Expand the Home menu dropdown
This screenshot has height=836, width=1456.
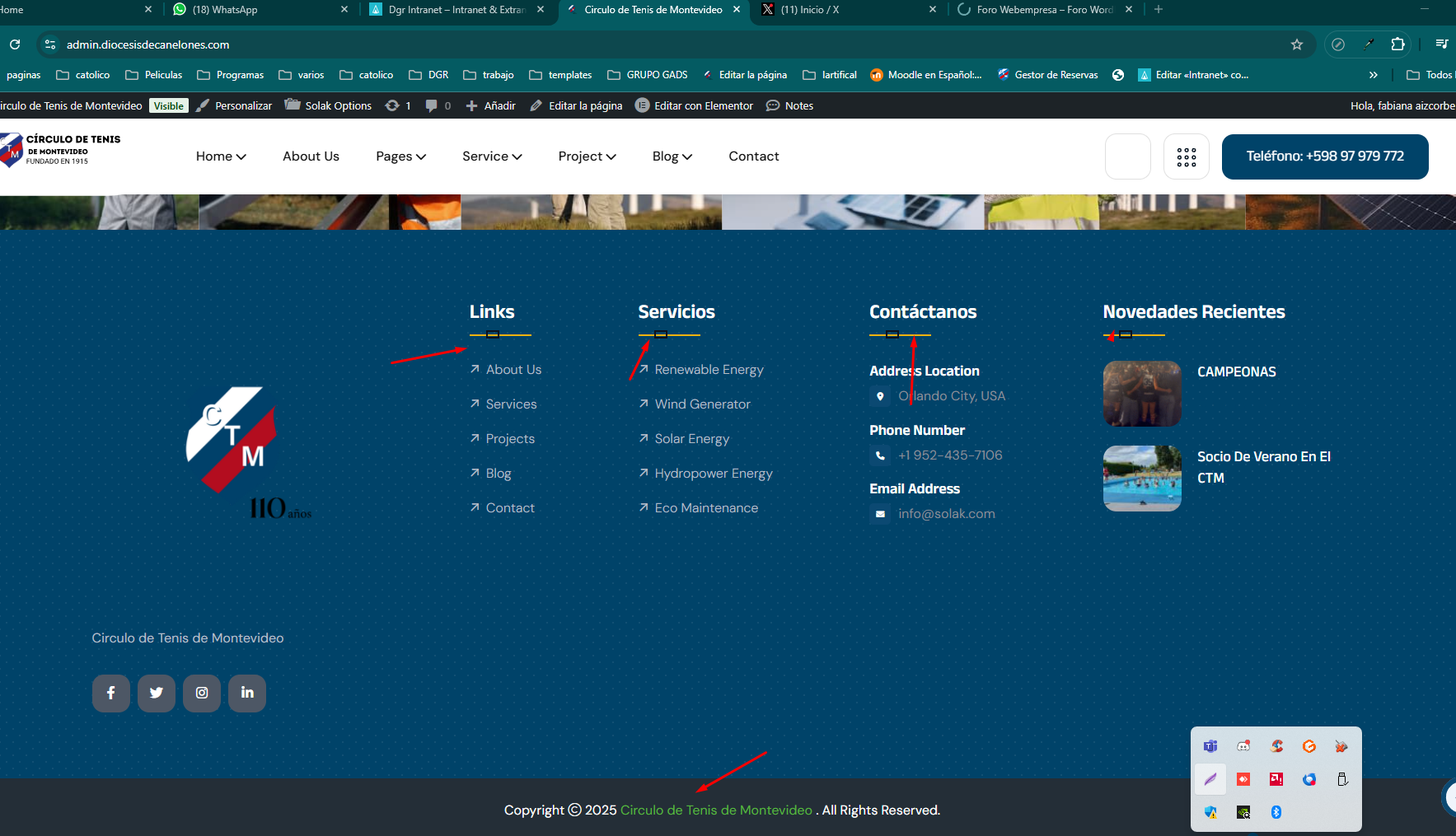coord(221,156)
